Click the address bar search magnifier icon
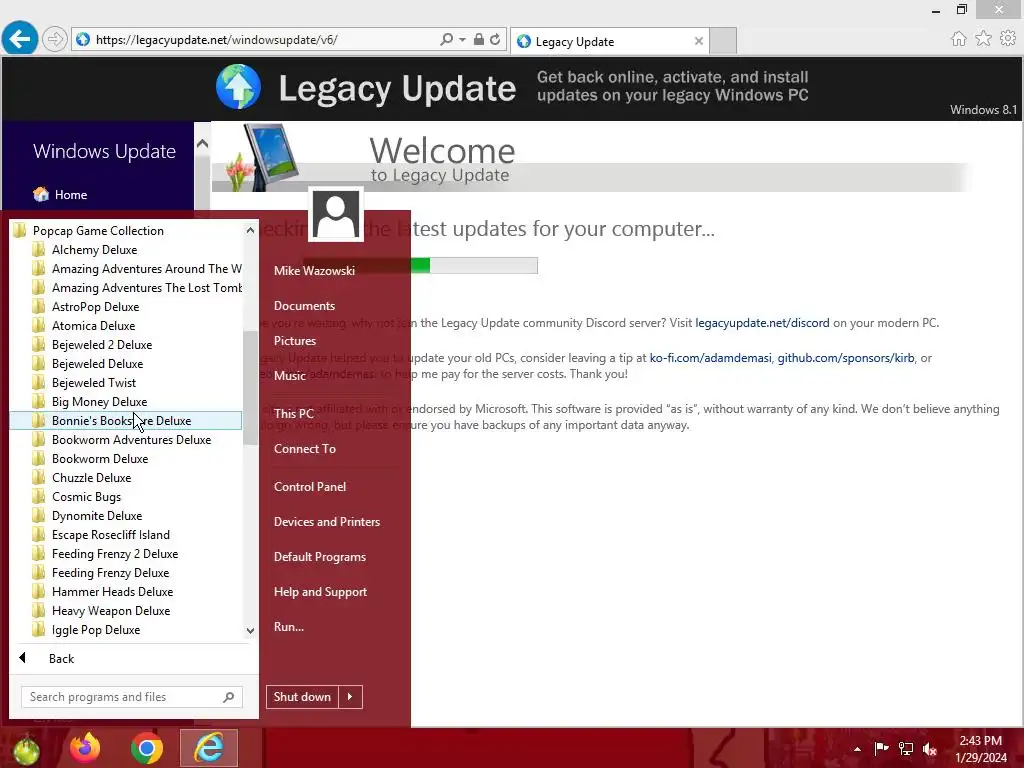Screen dimensions: 1024x768 [447, 39]
